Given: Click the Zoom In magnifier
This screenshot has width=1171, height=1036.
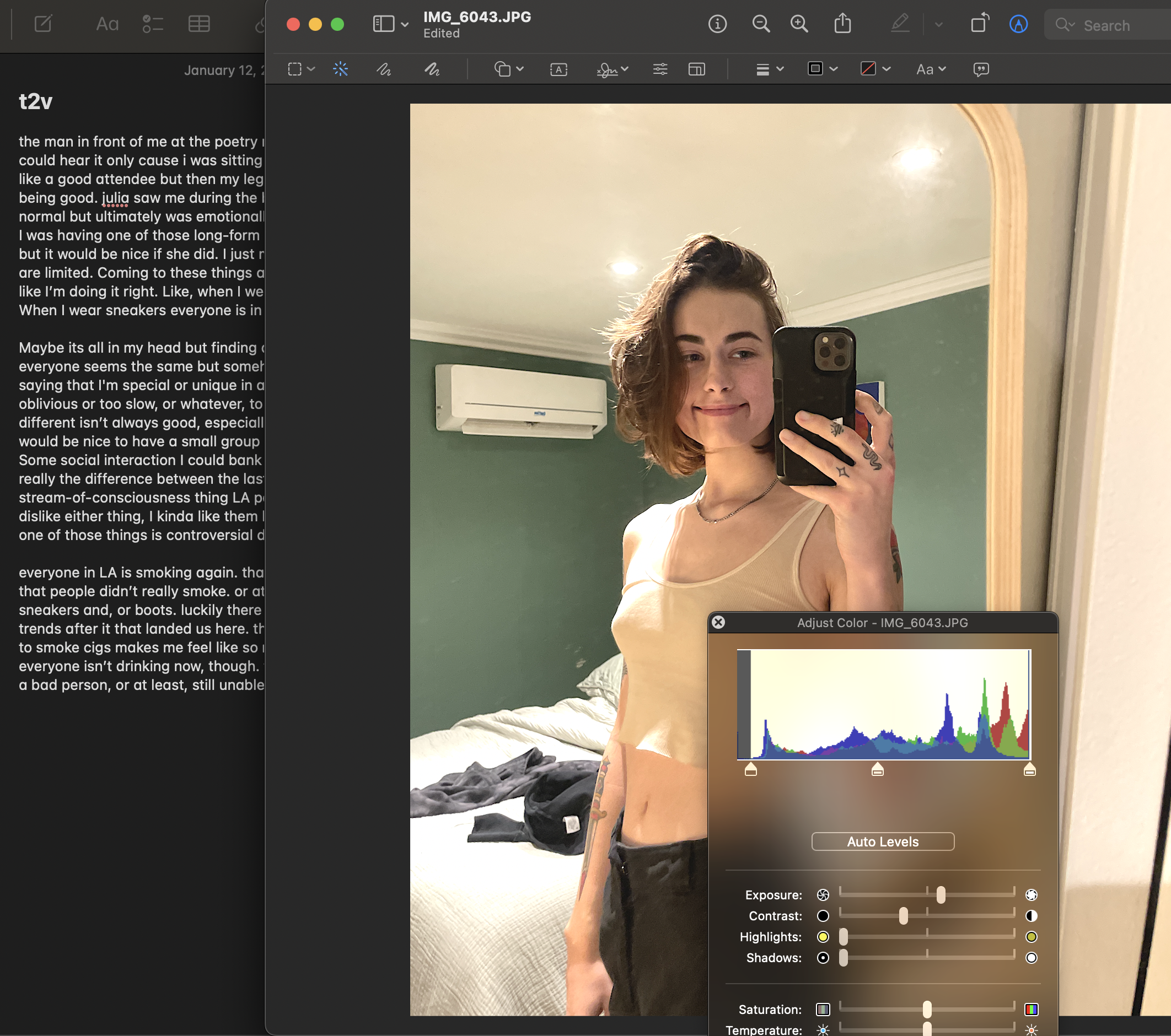Looking at the screenshot, I should pos(799,24).
